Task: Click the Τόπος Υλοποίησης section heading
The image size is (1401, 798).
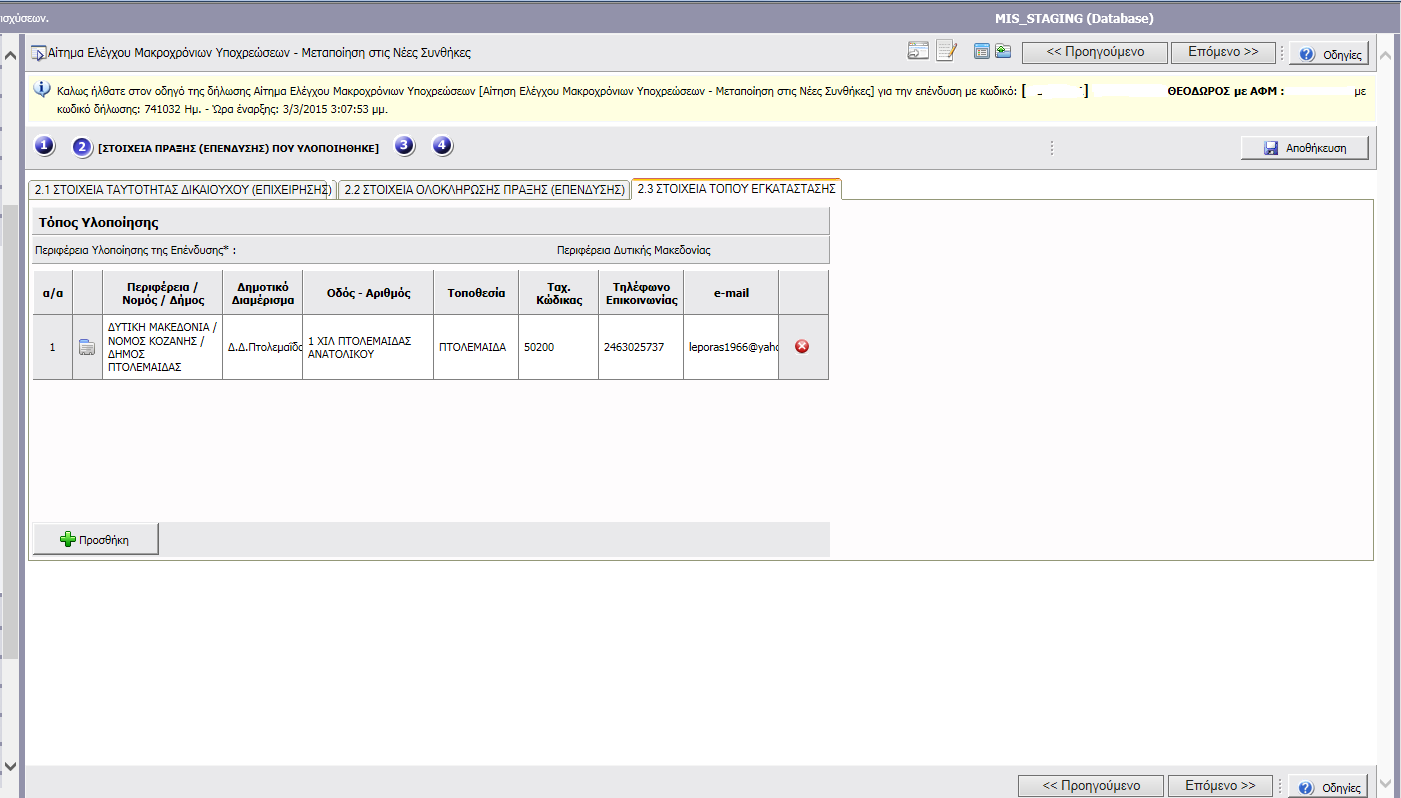Action: [99, 222]
